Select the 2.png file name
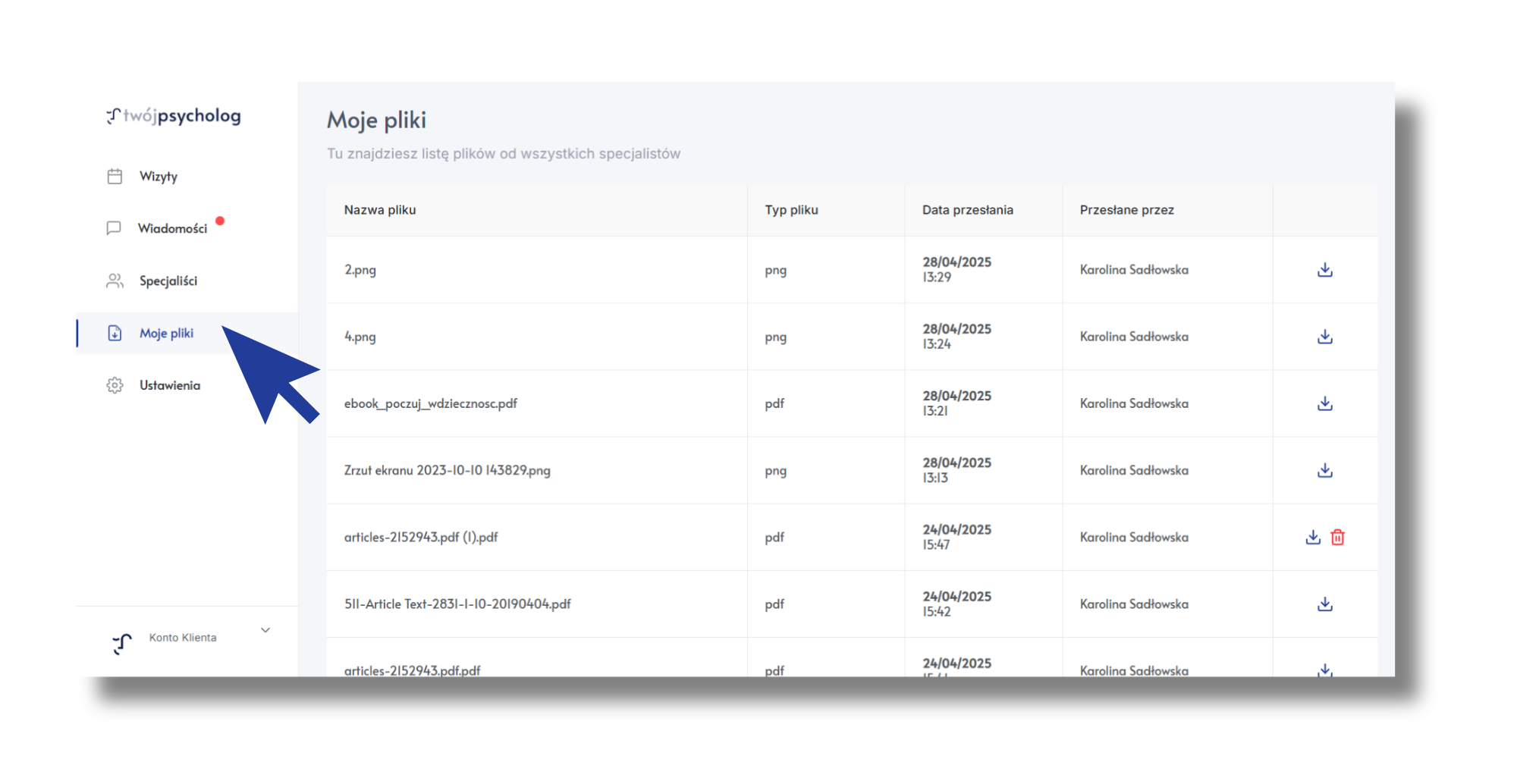The height and width of the screenshot is (784, 1517). 360,270
